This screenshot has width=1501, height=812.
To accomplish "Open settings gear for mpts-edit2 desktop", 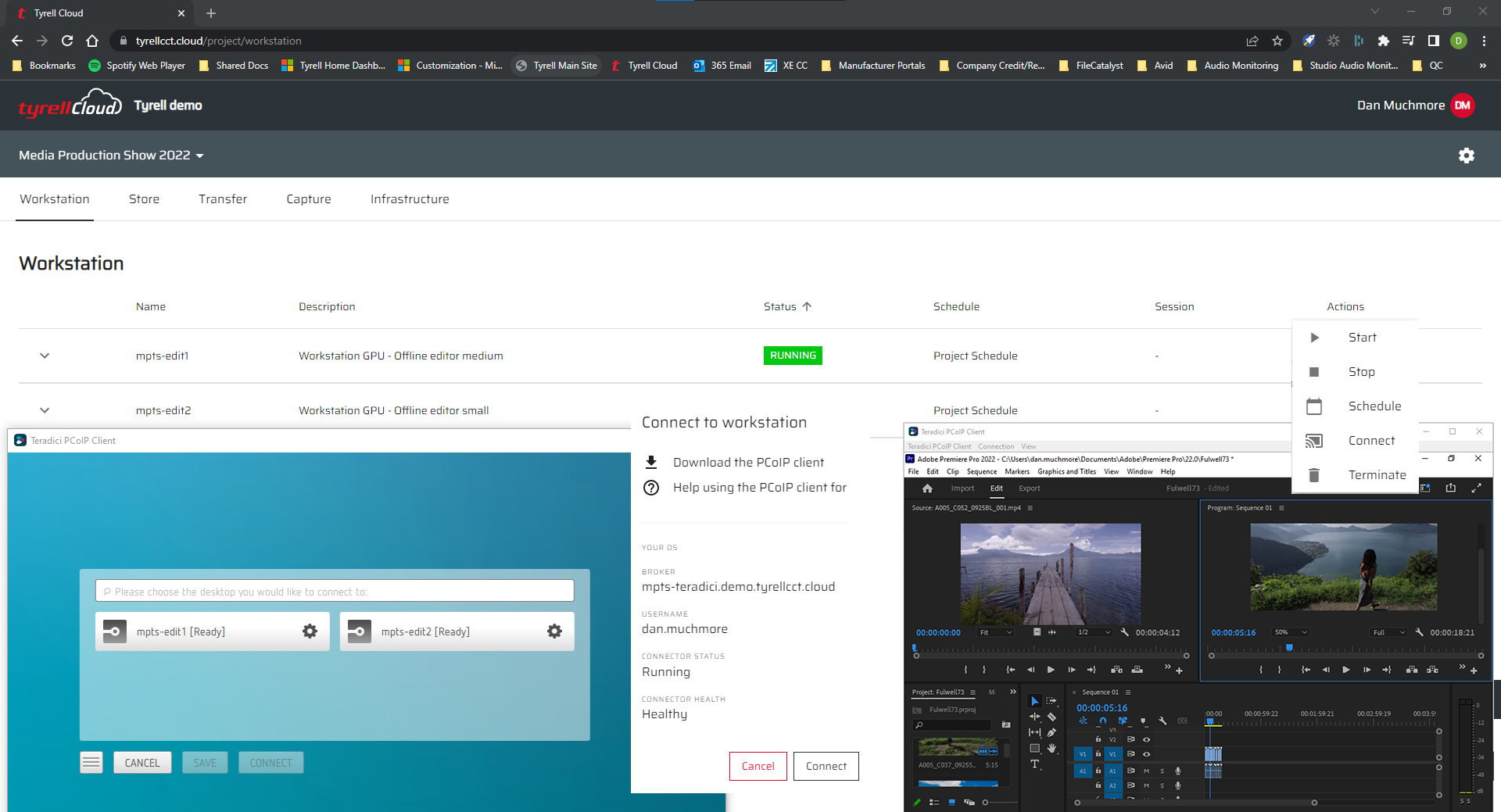I will [x=555, y=631].
